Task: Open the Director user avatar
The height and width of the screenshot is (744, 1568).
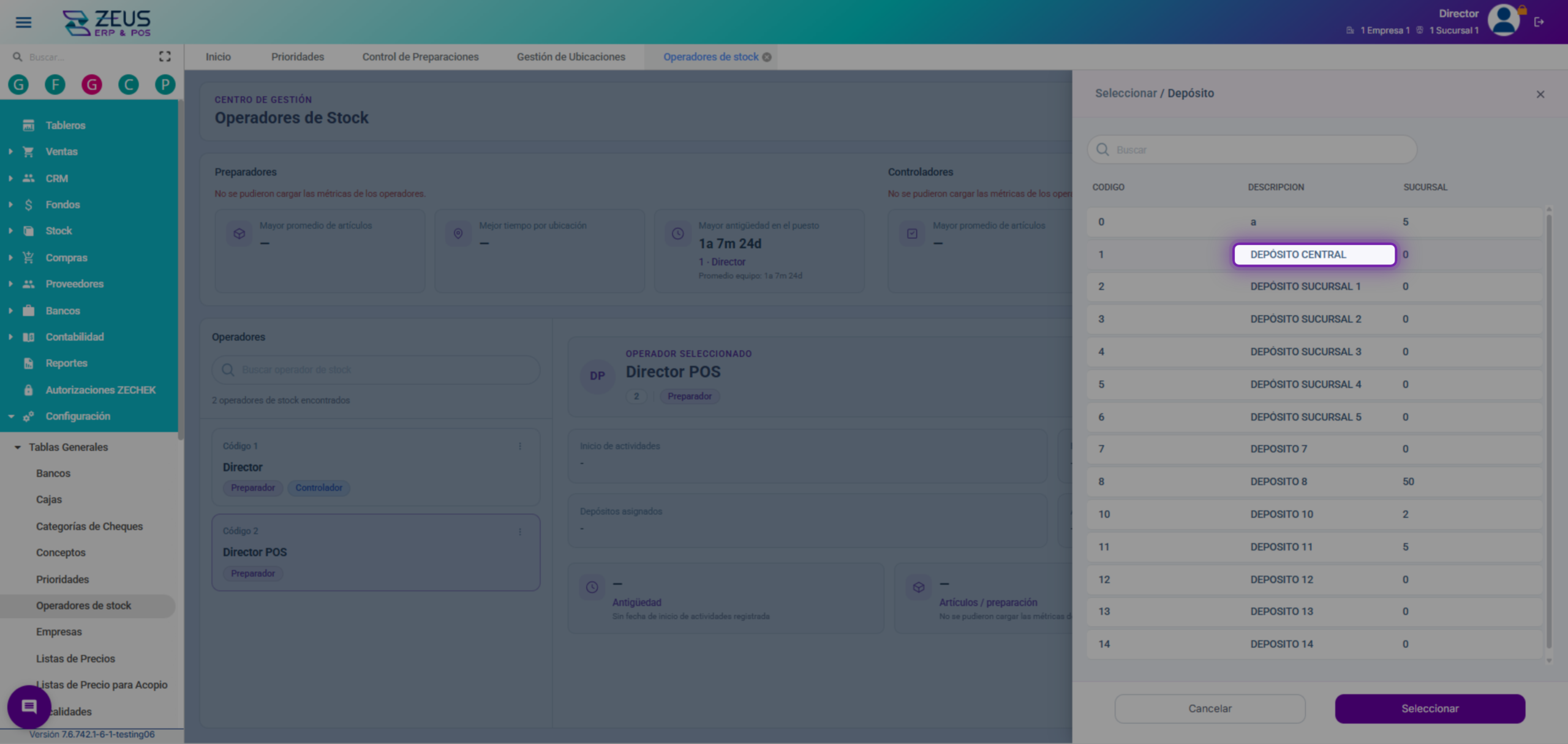Action: click(x=1504, y=21)
